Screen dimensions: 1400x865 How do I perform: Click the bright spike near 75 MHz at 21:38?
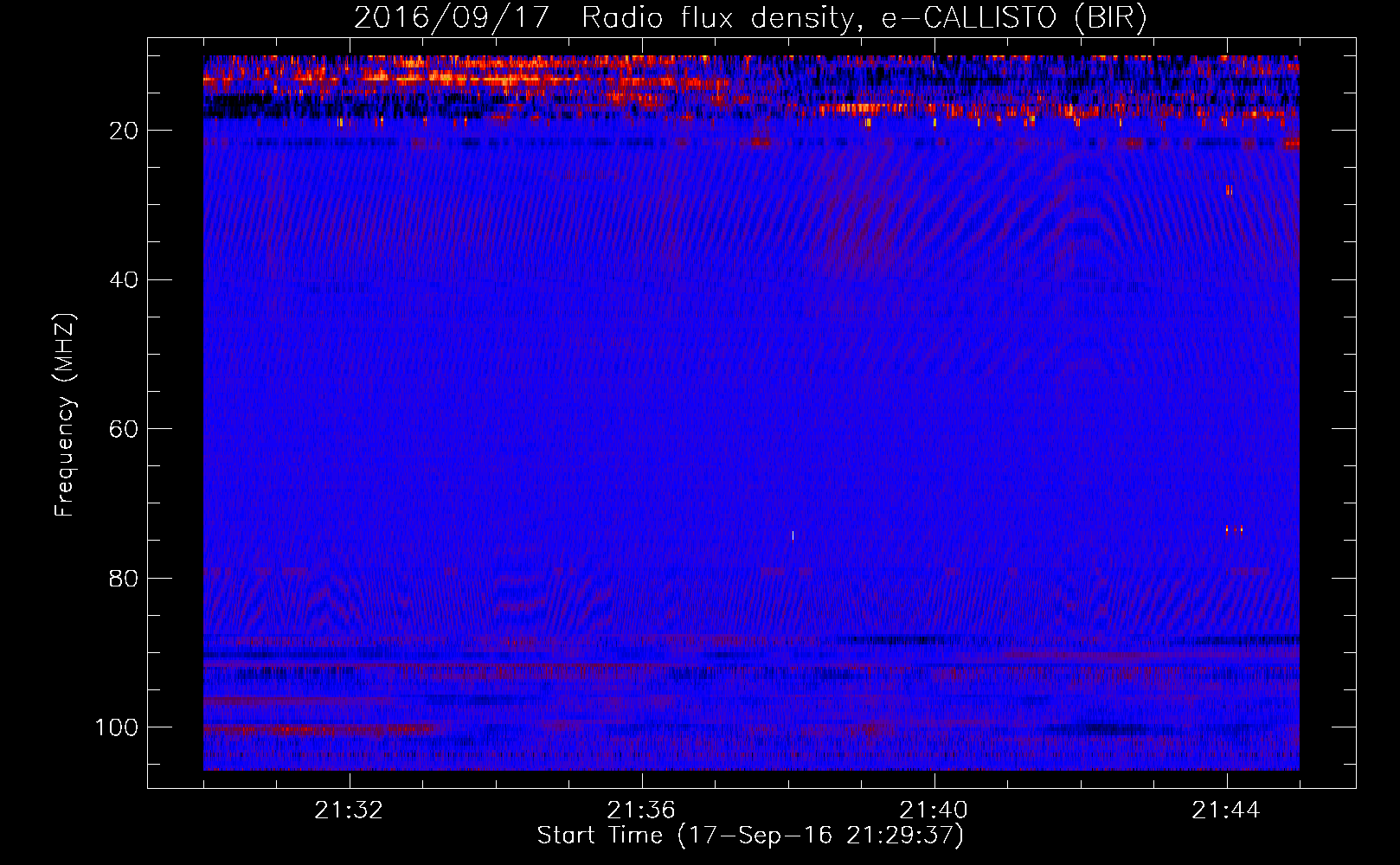793,535
